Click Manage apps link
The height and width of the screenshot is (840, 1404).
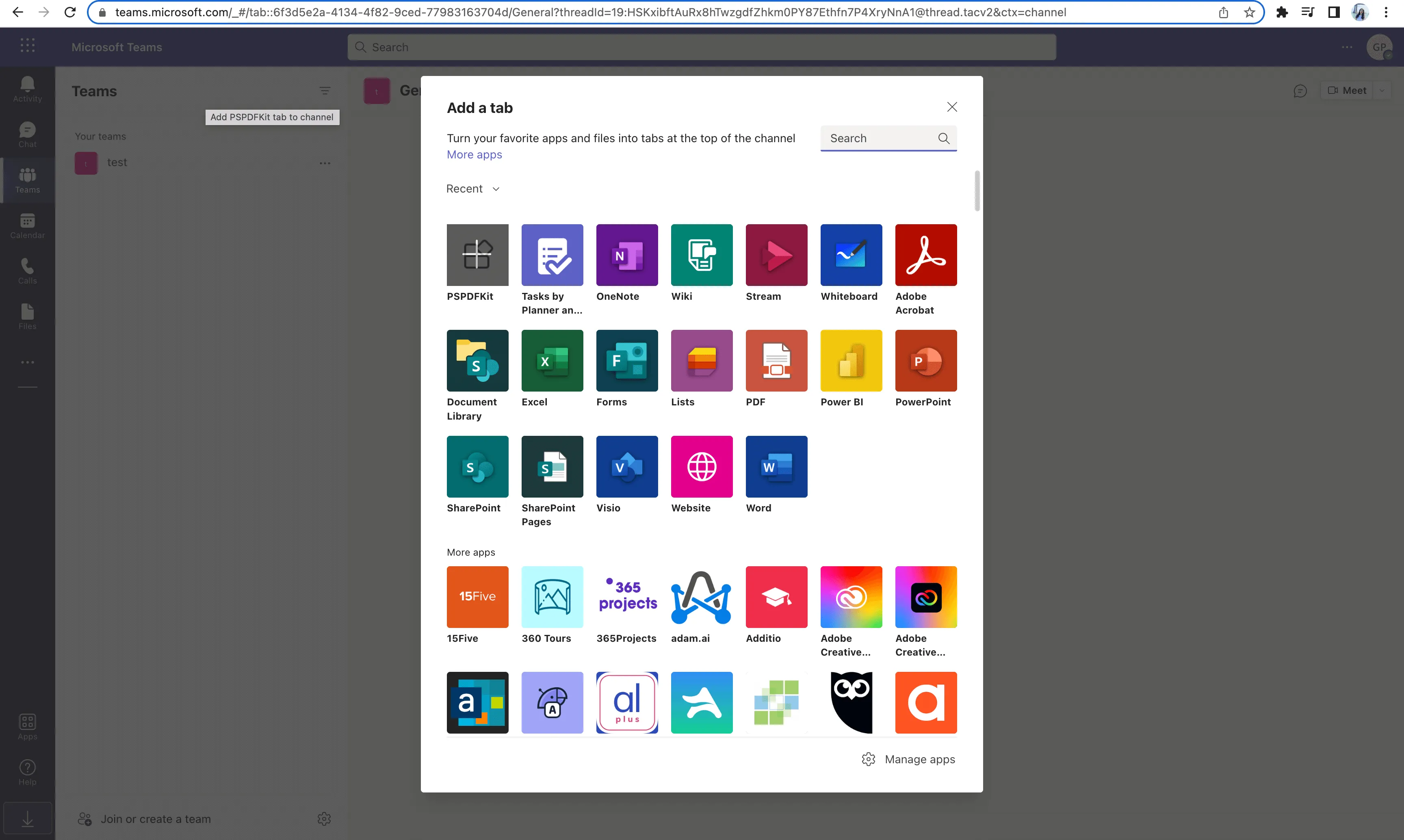pos(909,759)
